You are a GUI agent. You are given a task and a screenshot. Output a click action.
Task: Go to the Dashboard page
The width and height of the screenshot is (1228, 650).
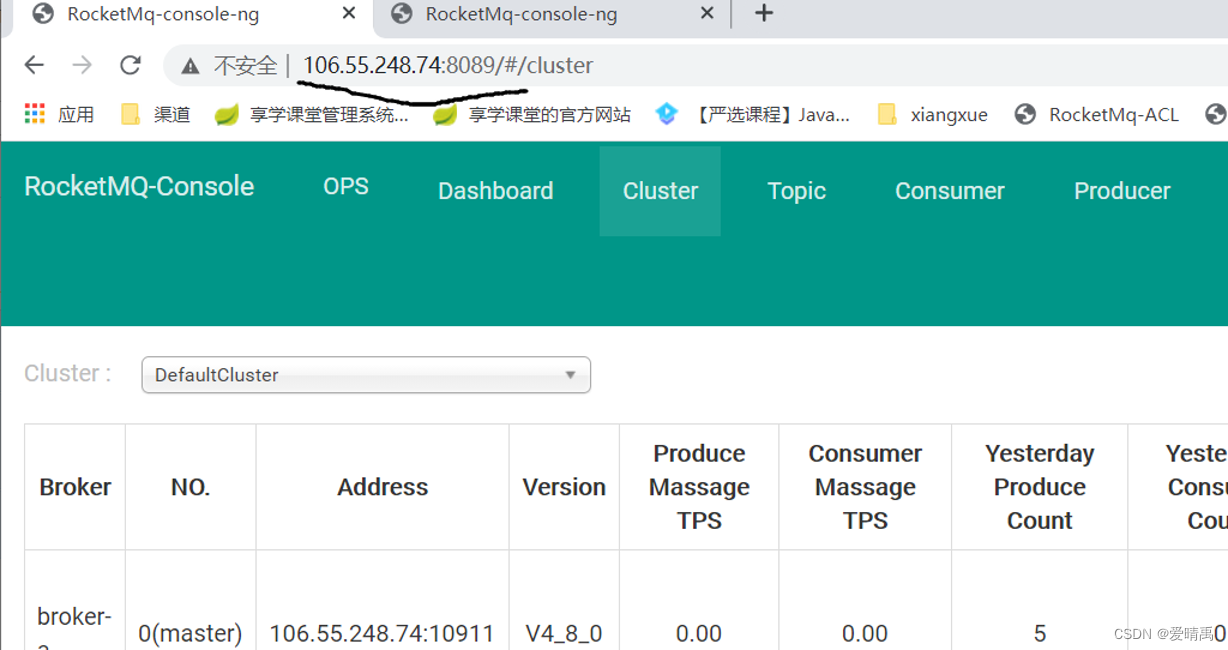(495, 191)
